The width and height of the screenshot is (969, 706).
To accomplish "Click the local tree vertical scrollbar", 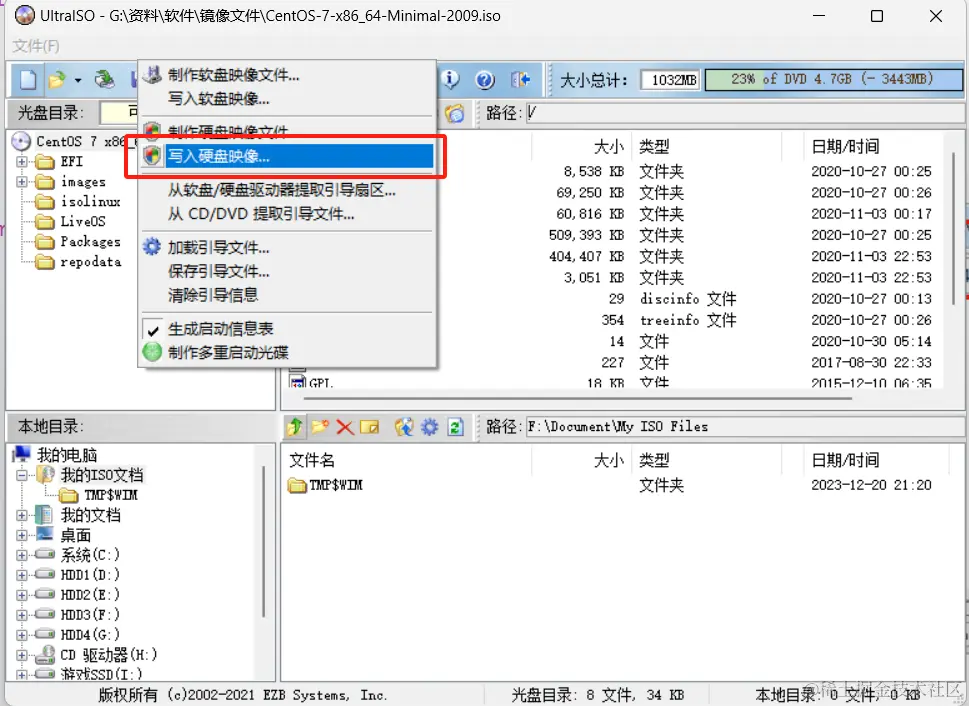I will 264,541.
